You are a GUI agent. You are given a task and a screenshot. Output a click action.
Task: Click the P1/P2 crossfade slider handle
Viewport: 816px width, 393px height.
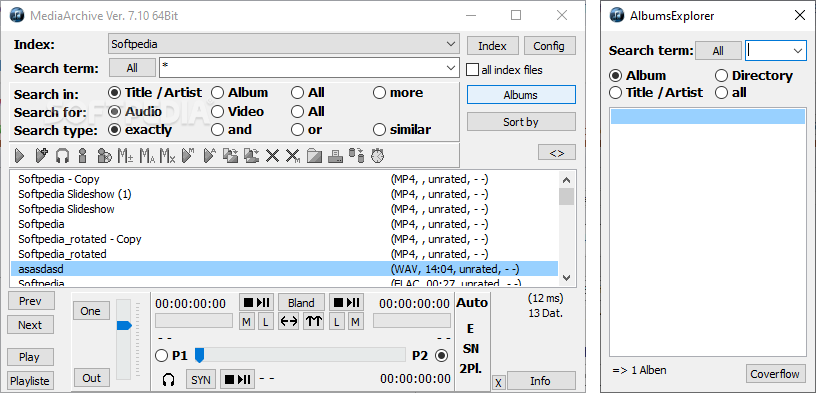point(199,356)
